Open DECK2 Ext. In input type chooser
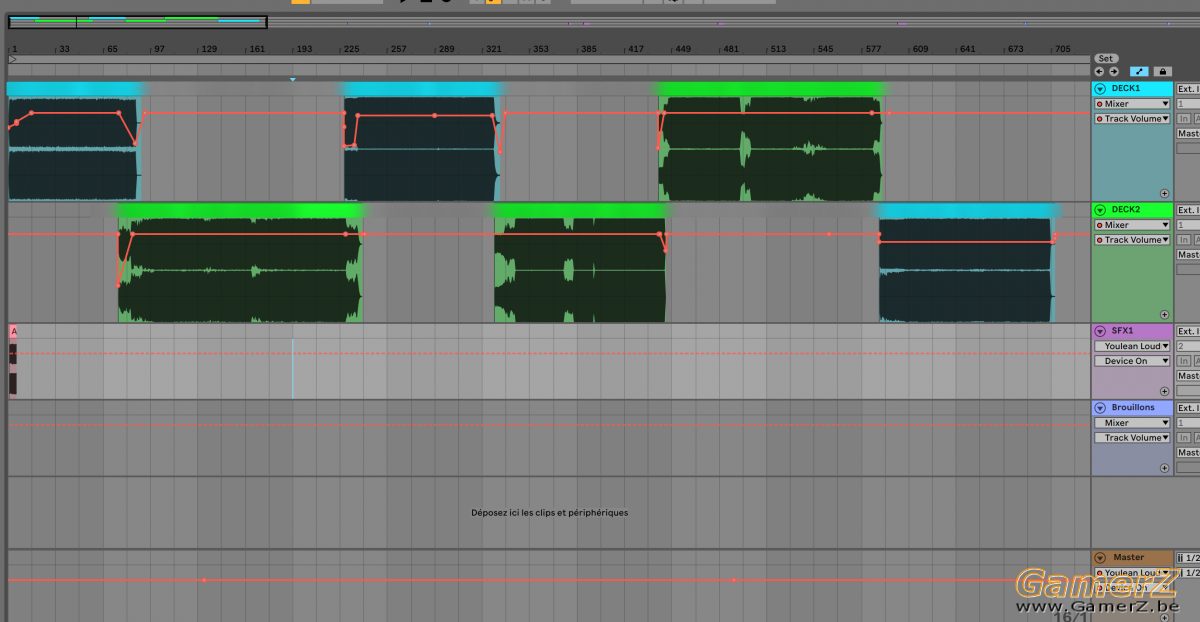The image size is (1200, 622). [1188, 210]
